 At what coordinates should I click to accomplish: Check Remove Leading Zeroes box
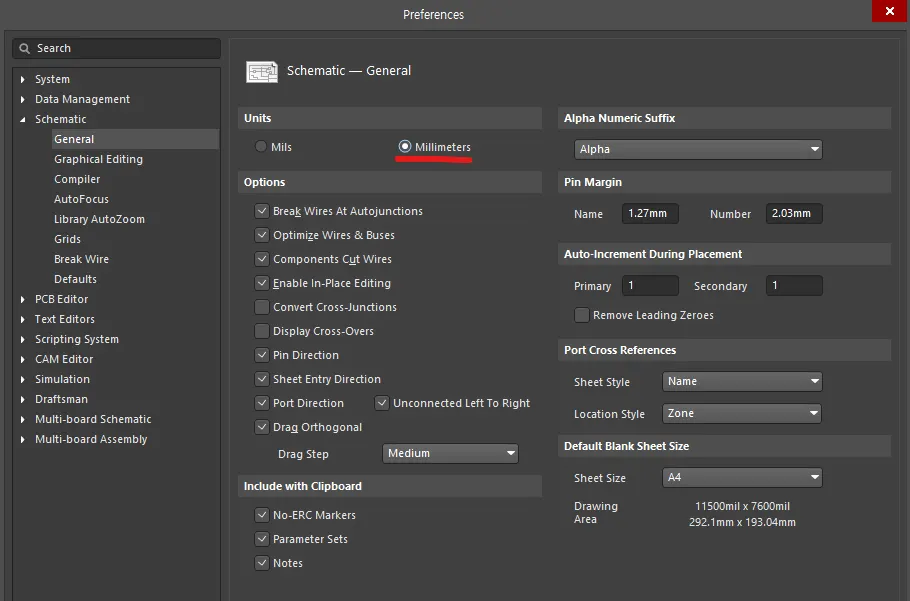582,315
